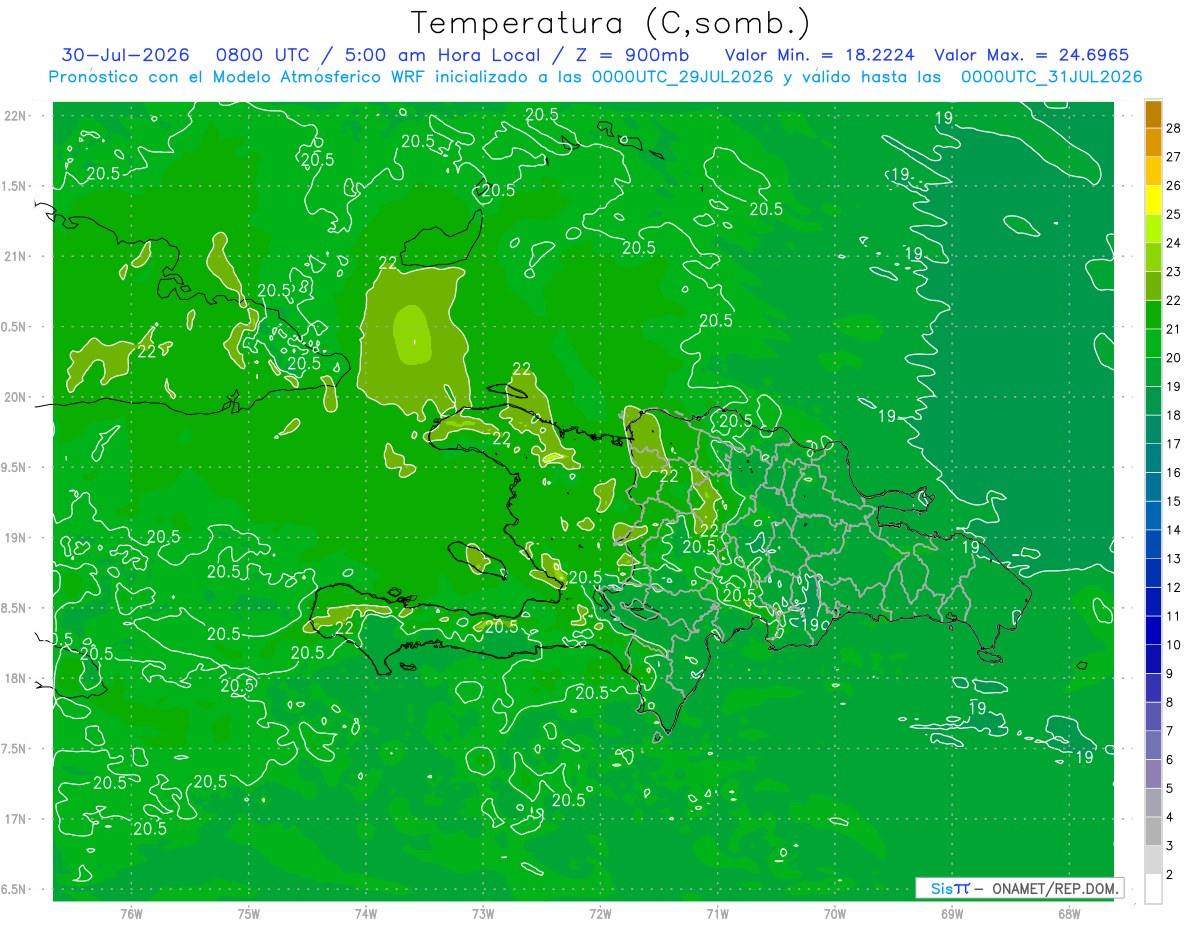
Task: Click the '17N' latitude axis label
Action: click(16, 819)
